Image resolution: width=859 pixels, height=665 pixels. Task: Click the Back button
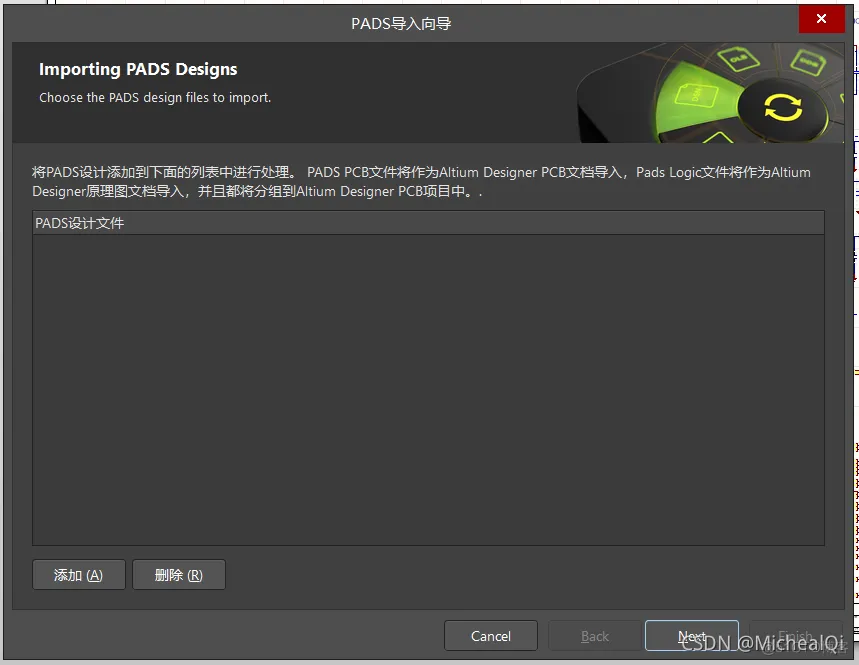coord(594,635)
